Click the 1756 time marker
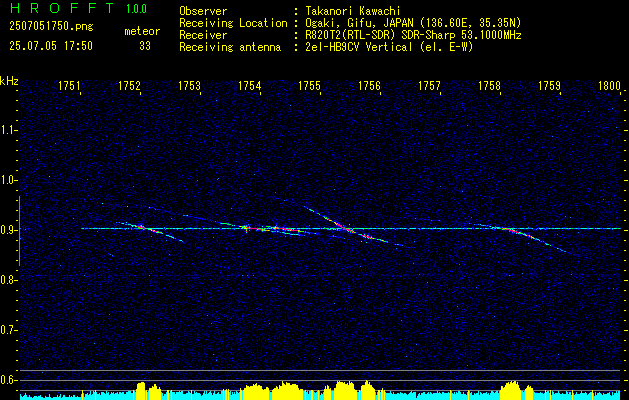Viewport: 629px width, 400px height. [369, 85]
